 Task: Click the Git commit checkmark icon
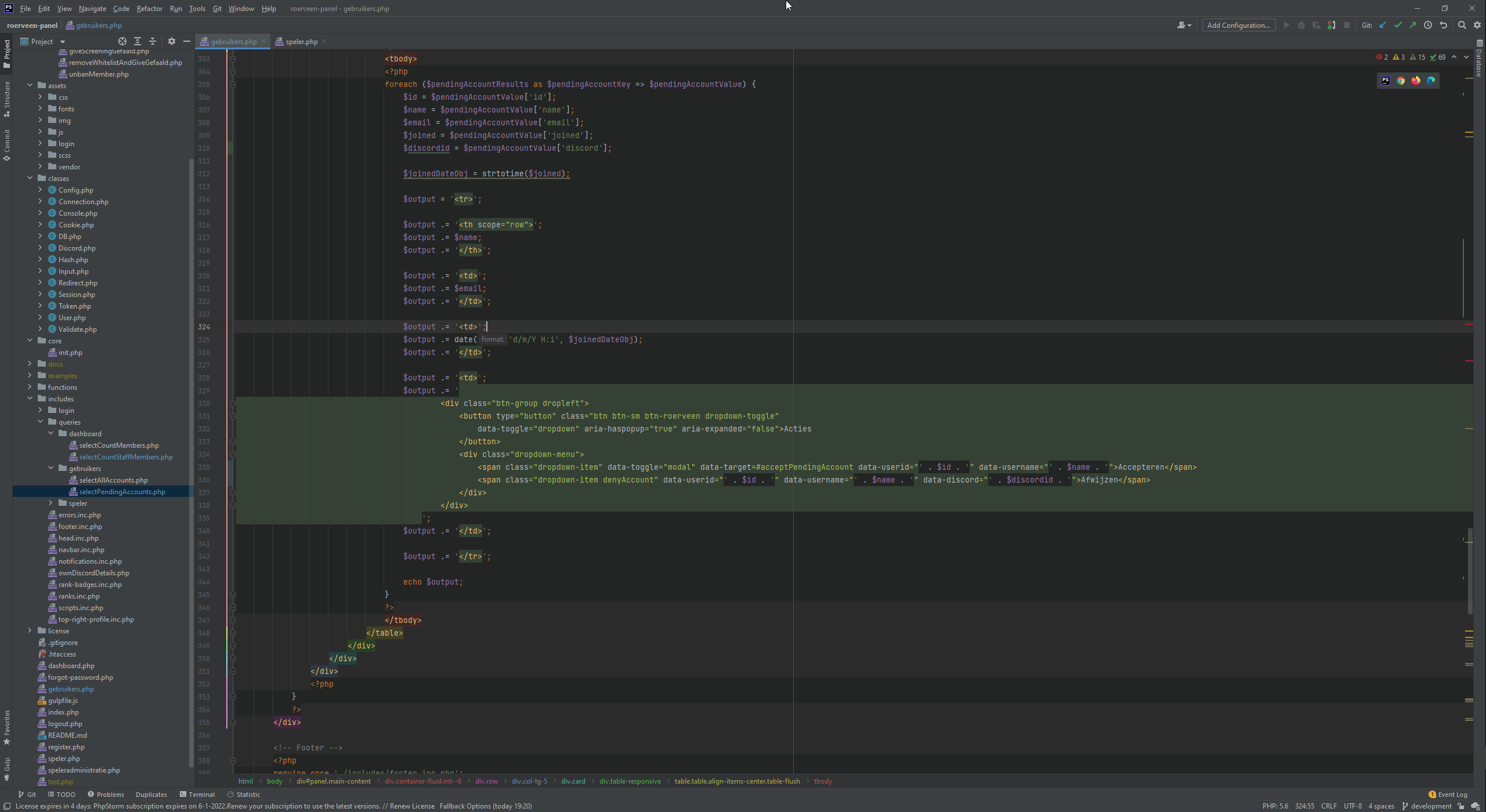tap(1398, 25)
